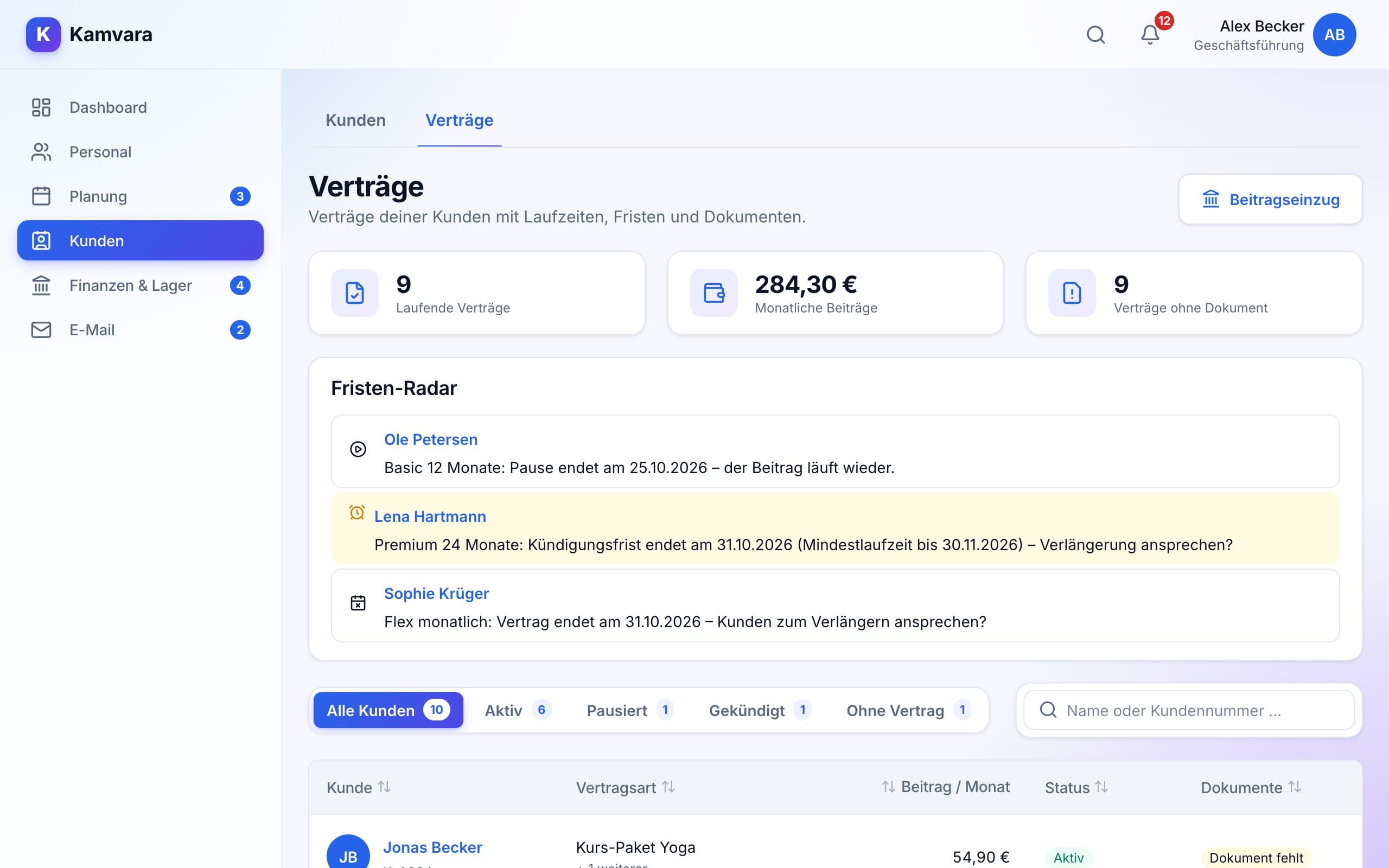Click the Verträge ohne Dokument alert icon
This screenshot has width=1389, height=868.
tap(1072, 293)
